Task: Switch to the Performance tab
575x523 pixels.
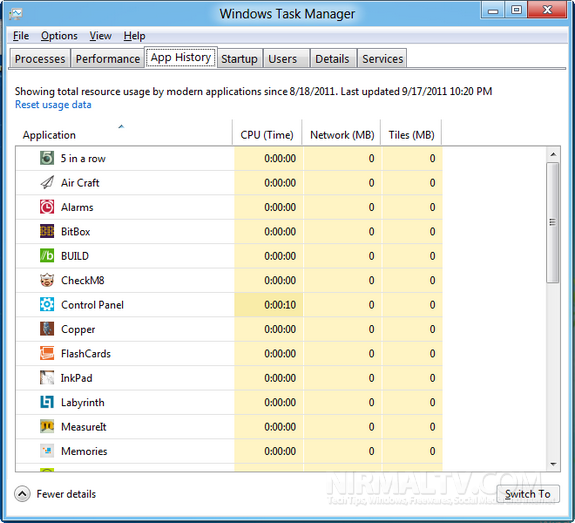Action: 108,59
